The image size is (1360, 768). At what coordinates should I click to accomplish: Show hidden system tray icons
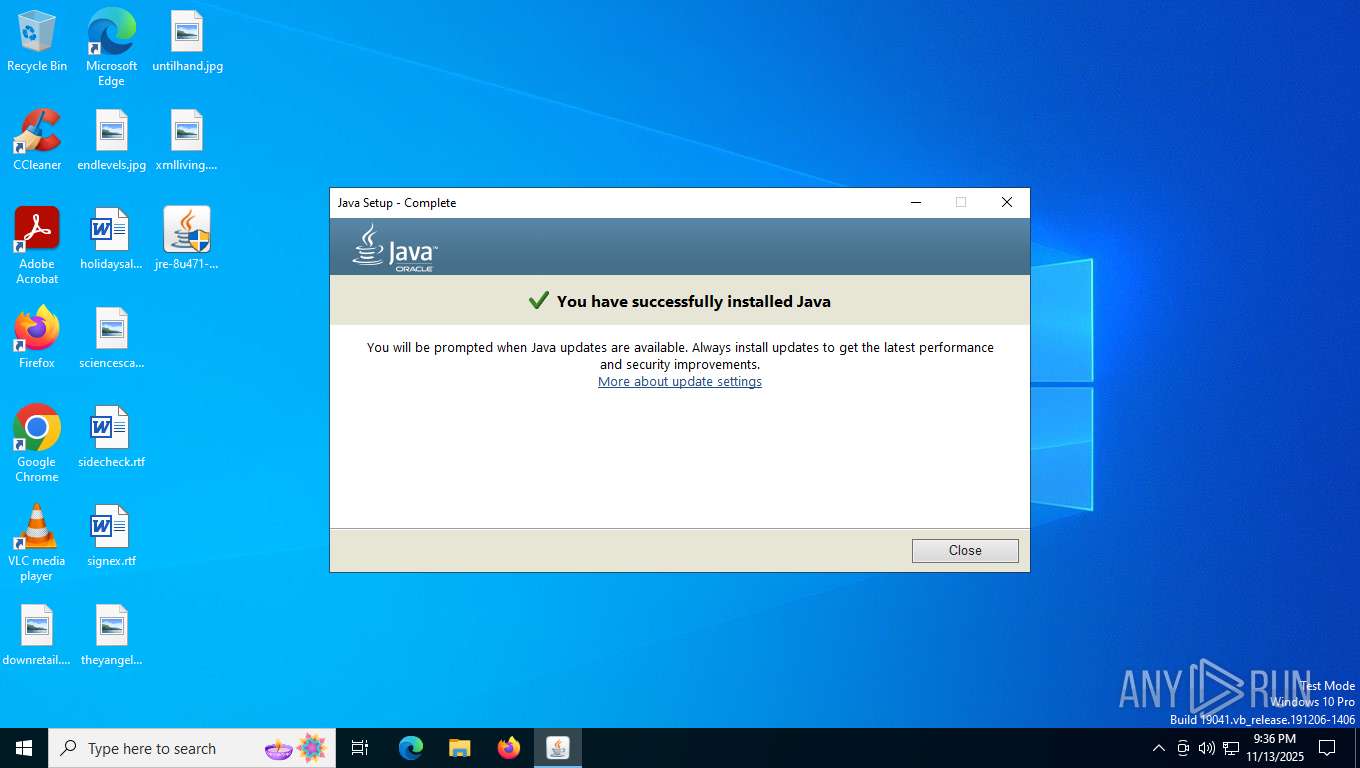pyautogui.click(x=1159, y=748)
